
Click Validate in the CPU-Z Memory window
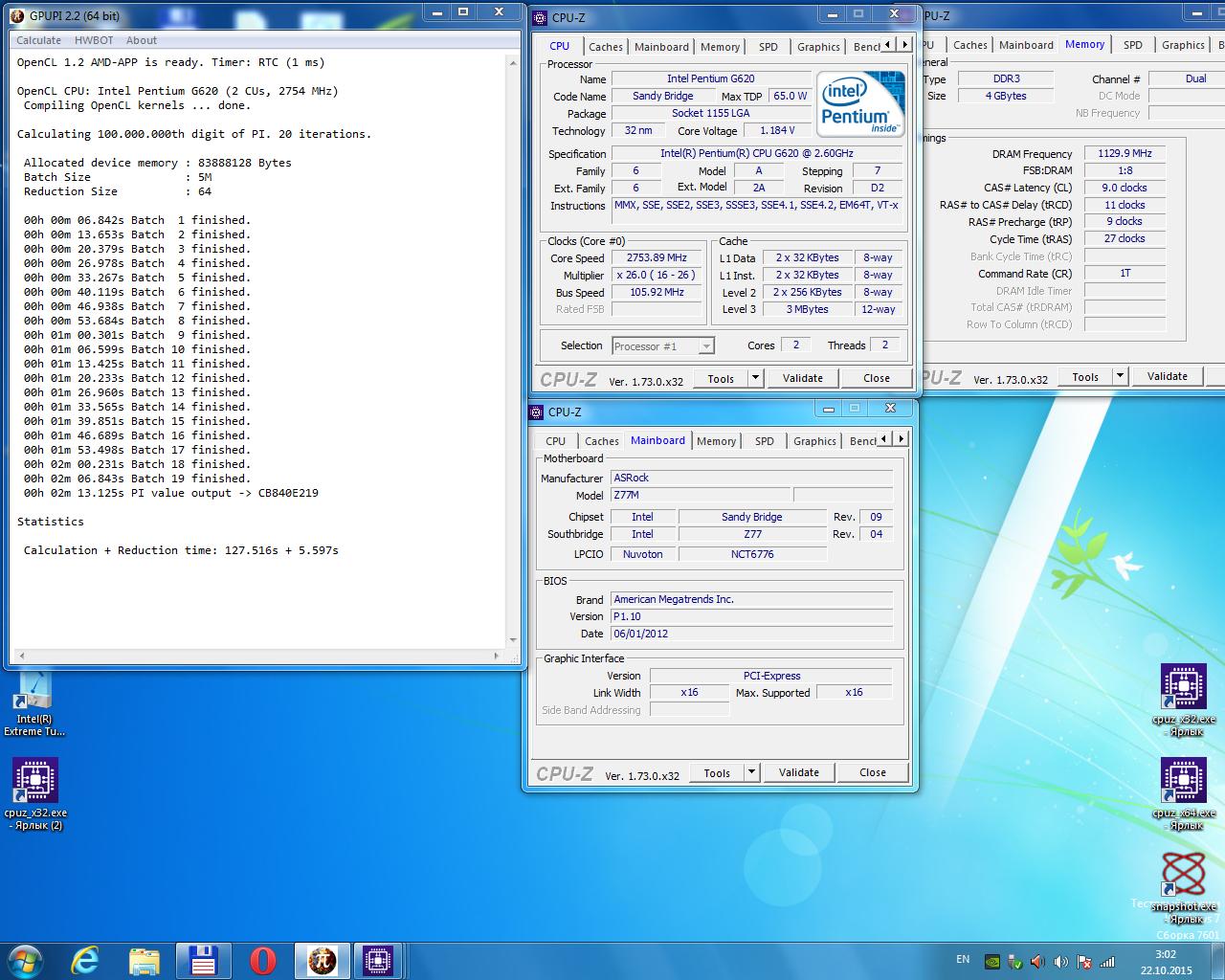pos(1168,376)
